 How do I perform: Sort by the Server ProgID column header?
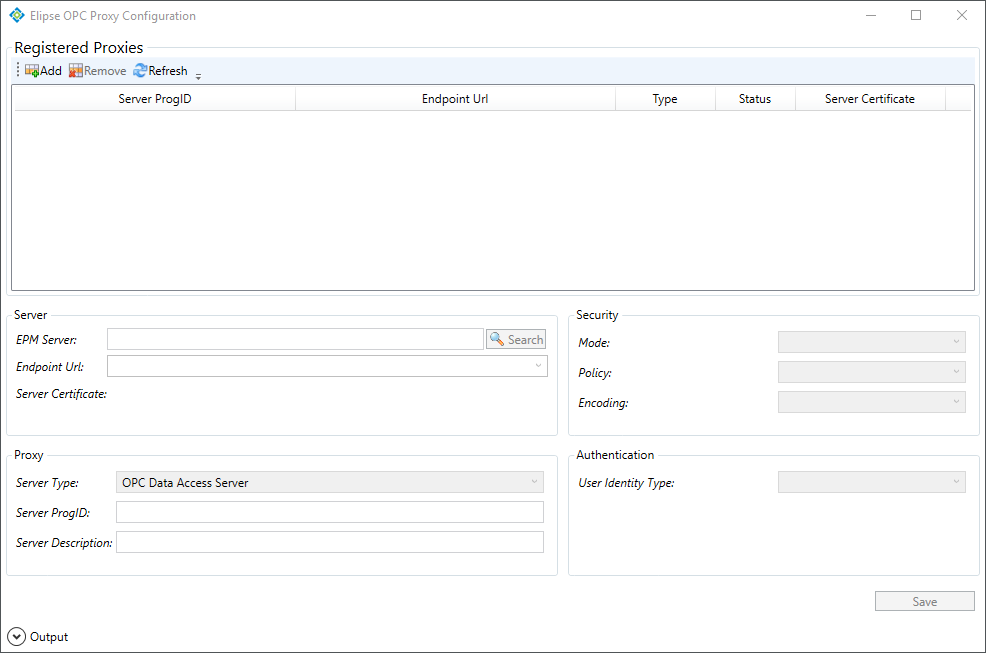point(154,99)
